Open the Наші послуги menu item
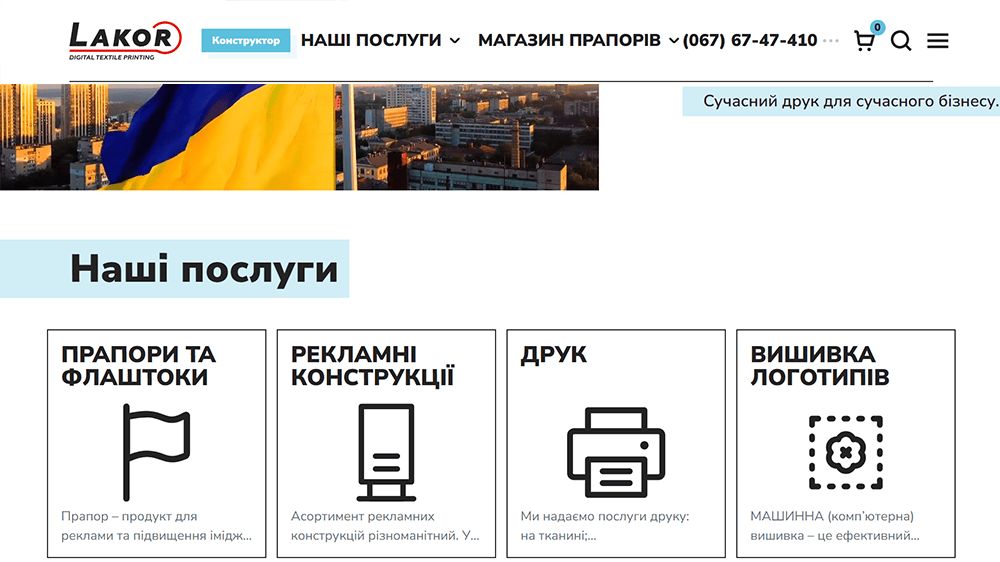 point(371,40)
